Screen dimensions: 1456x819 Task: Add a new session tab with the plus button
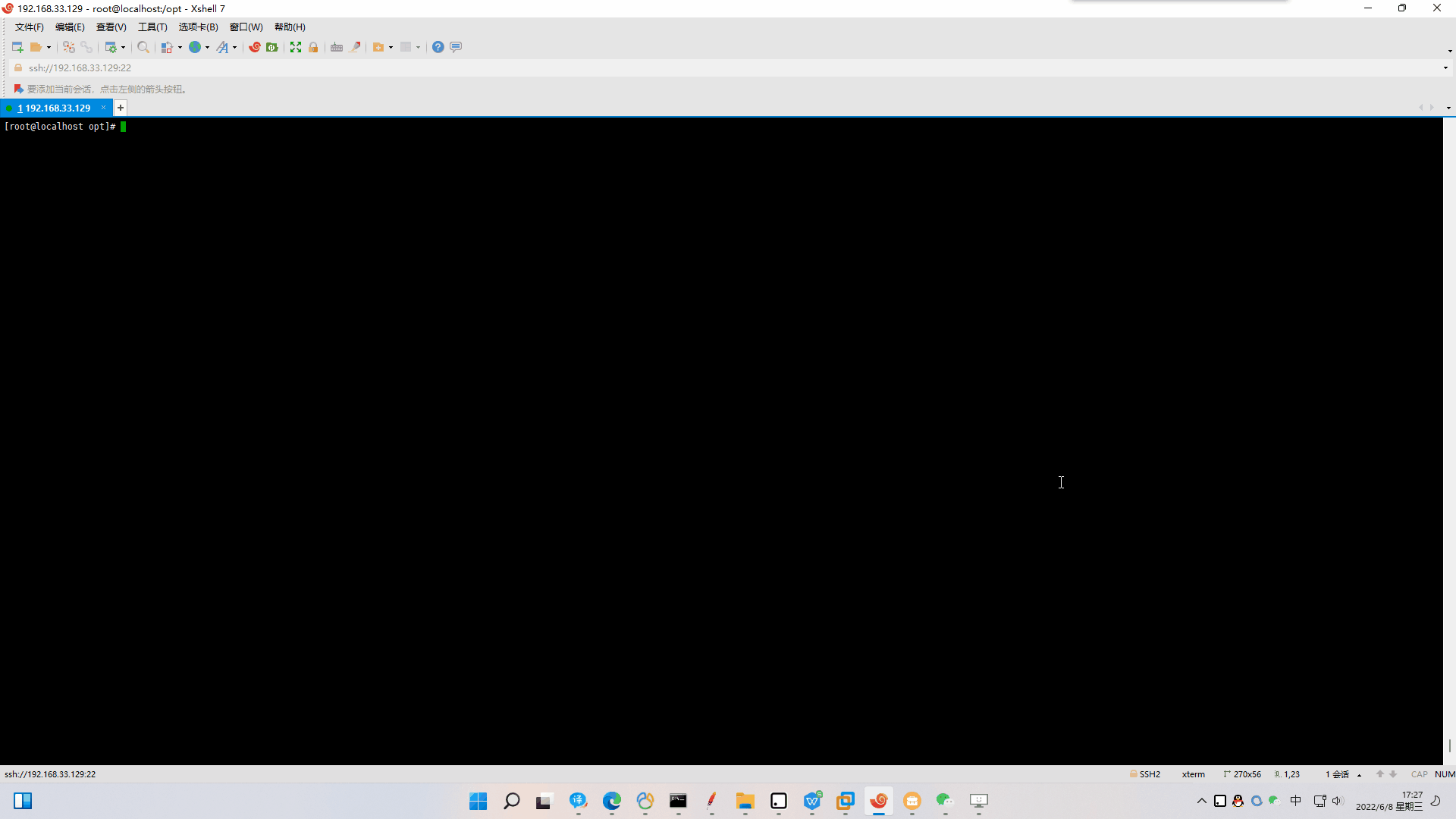[120, 108]
